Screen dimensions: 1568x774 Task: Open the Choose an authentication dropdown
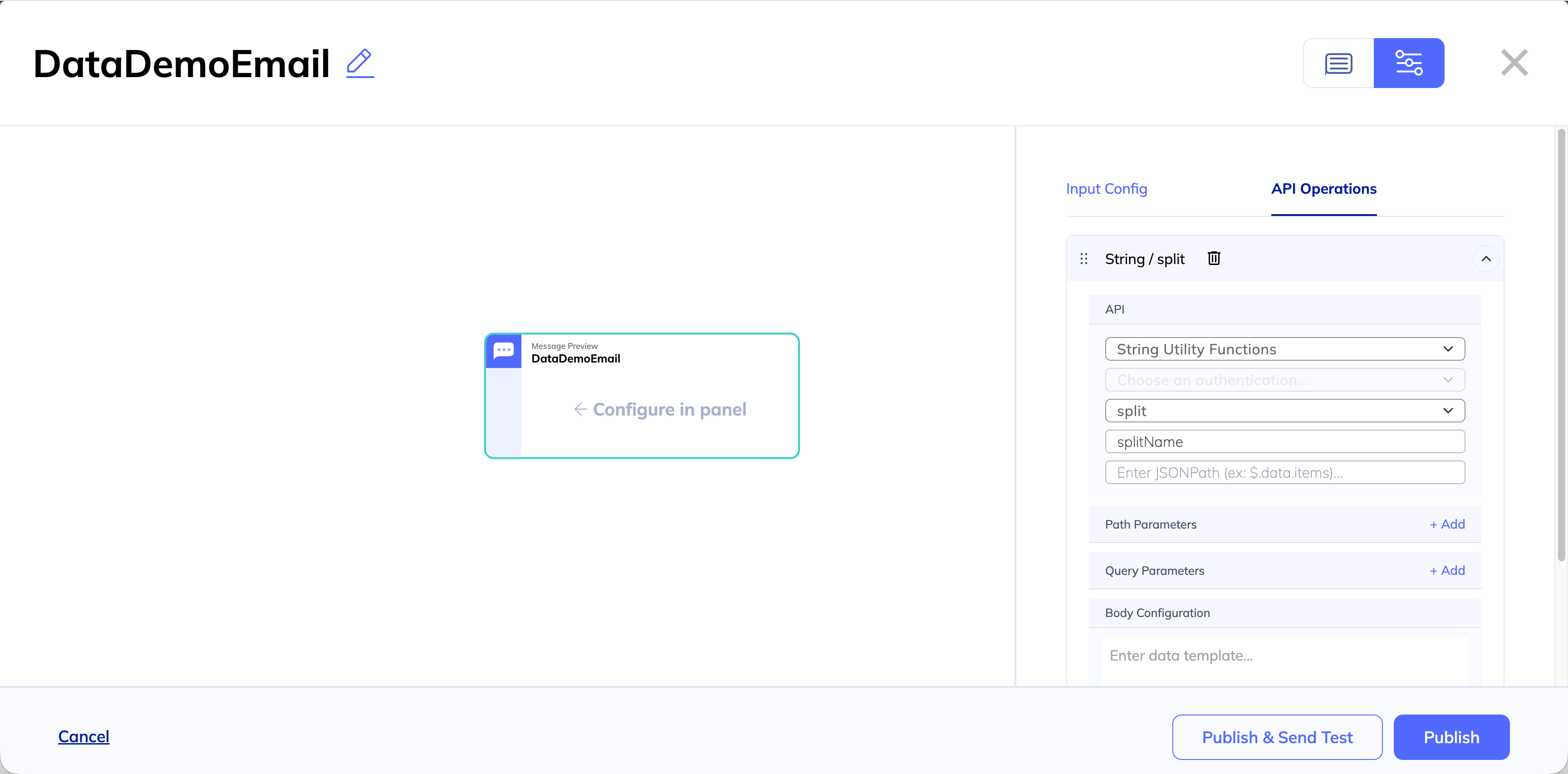[x=1284, y=380]
